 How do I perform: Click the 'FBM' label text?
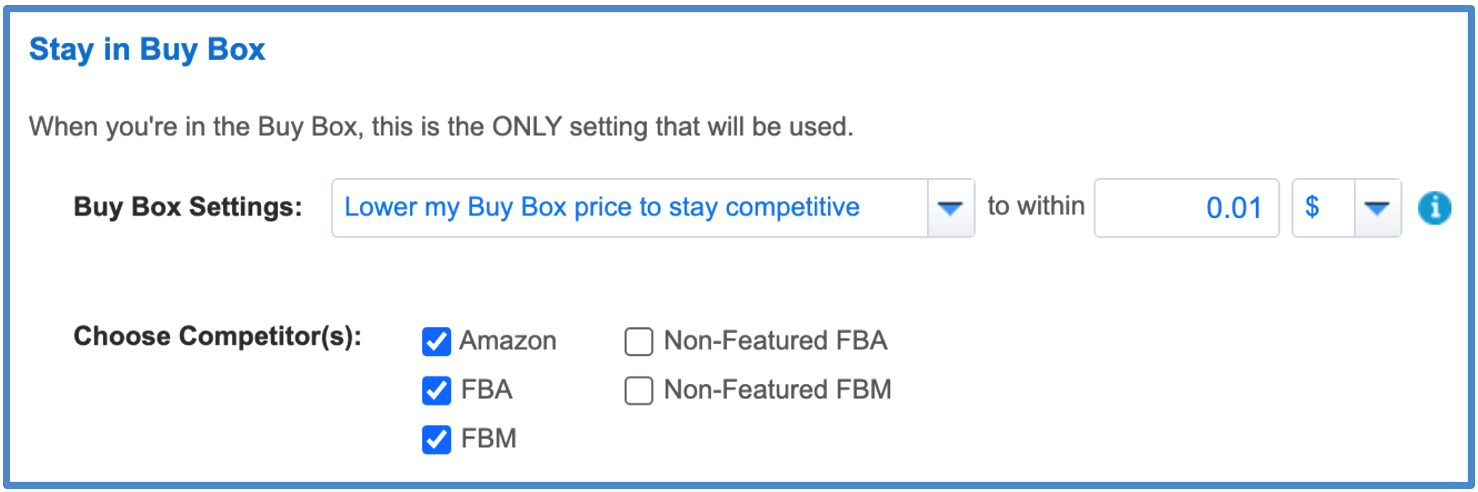pos(488,439)
